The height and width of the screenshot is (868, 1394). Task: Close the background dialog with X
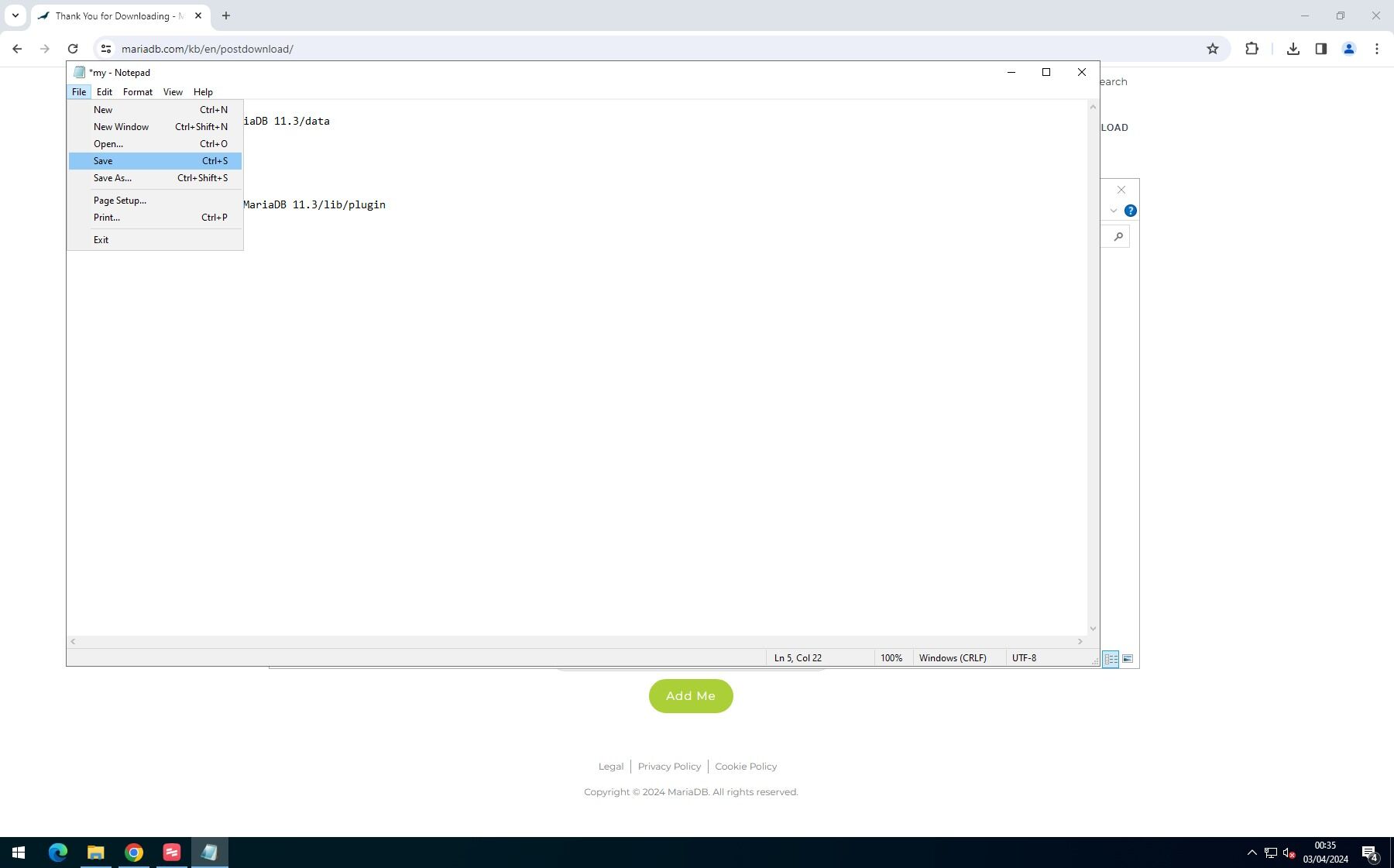pos(1121,190)
